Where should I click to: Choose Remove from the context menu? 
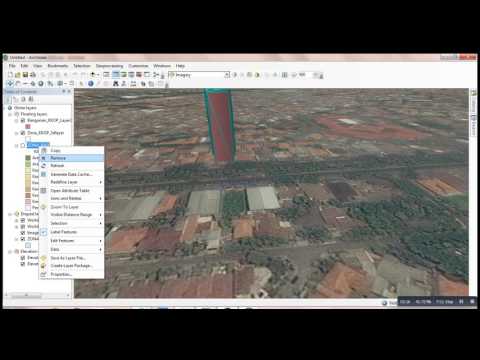[72, 158]
